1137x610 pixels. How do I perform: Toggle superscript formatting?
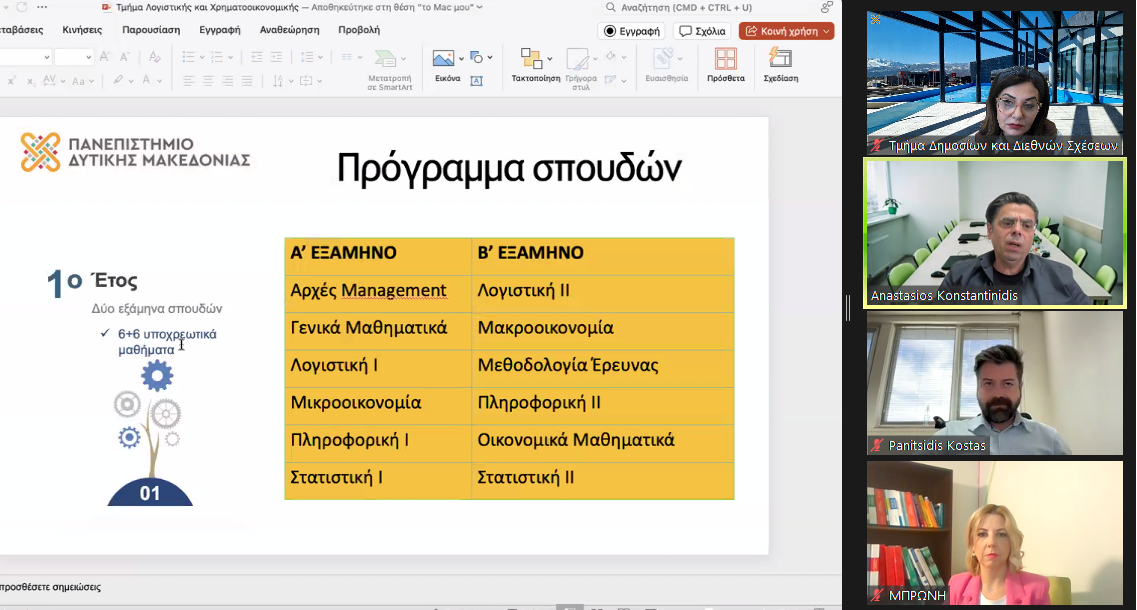point(11,81)
